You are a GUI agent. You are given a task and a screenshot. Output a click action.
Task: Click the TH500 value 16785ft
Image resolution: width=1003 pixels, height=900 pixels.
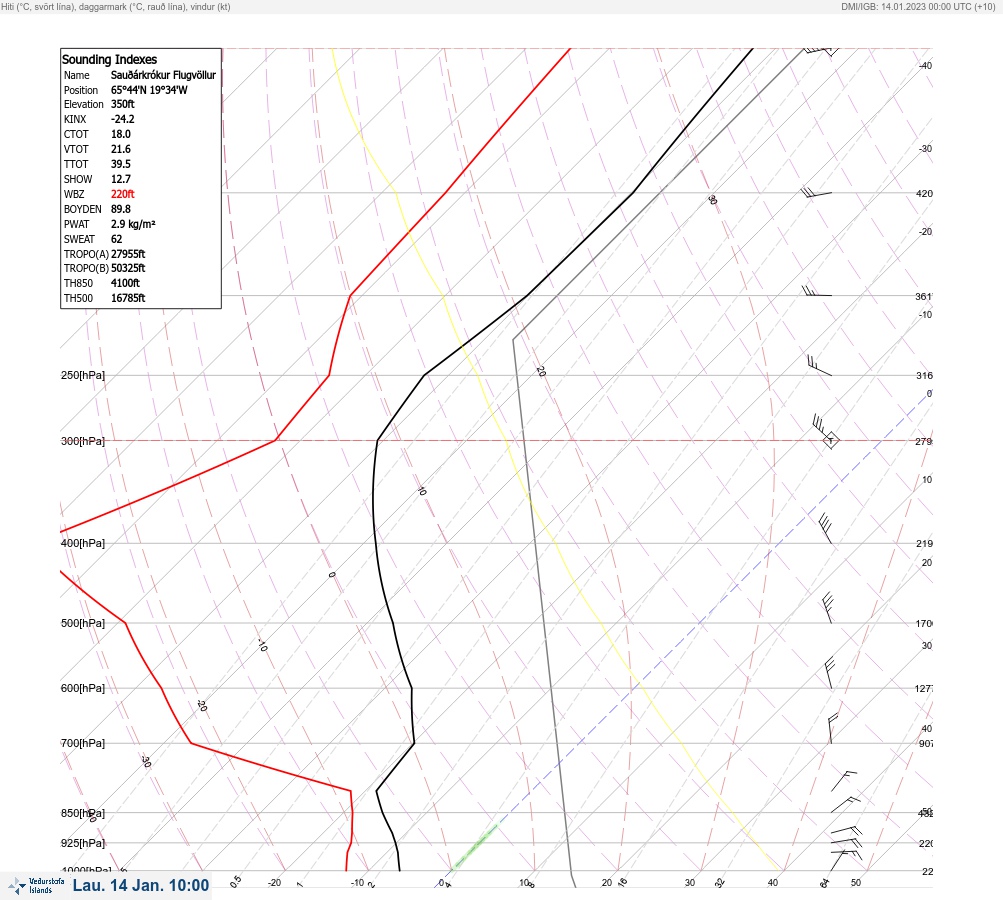(x=128, y=298)
